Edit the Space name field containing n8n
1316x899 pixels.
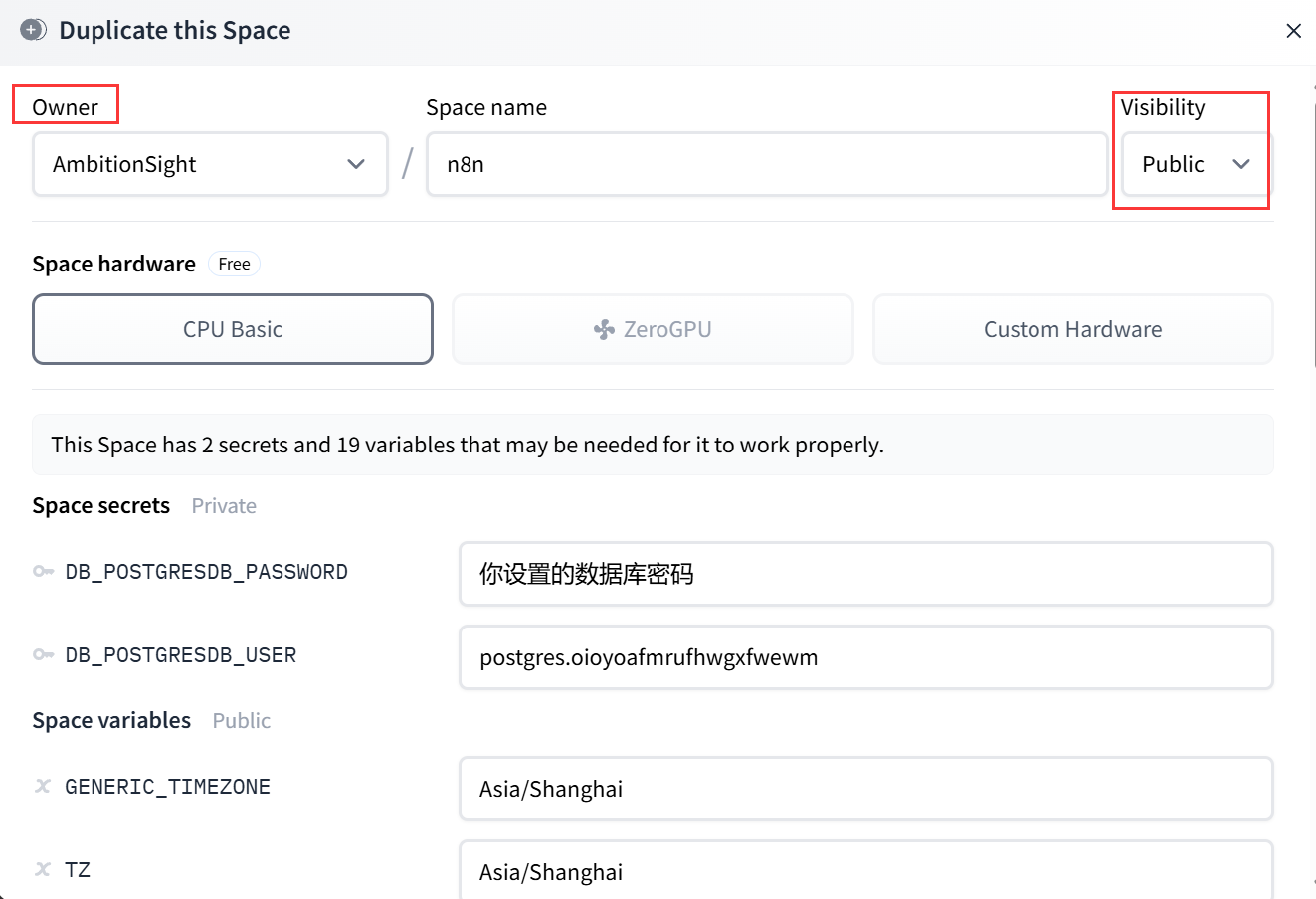[766, 164]
